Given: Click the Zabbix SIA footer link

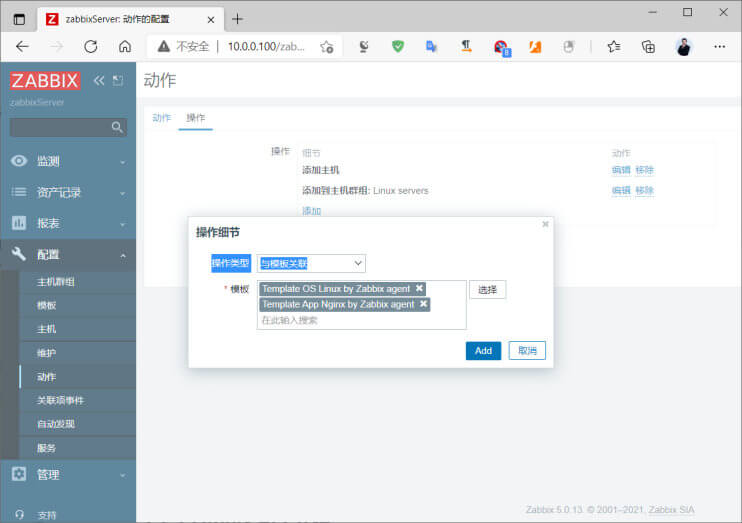Looking at the screenshot, I should coord(671,510).
